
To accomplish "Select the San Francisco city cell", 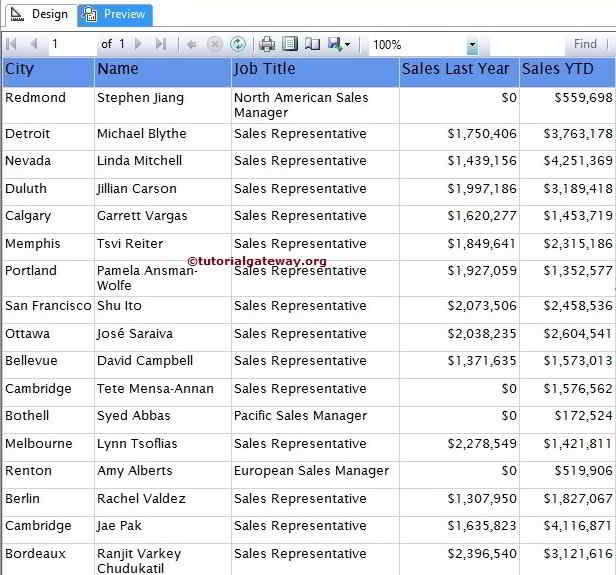I will pos(48,310).
